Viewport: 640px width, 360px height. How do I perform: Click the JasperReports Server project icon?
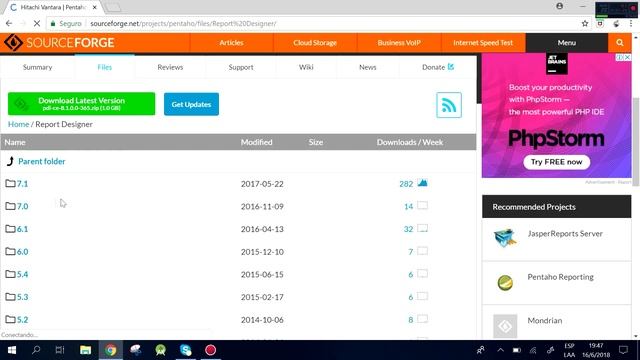505,238
